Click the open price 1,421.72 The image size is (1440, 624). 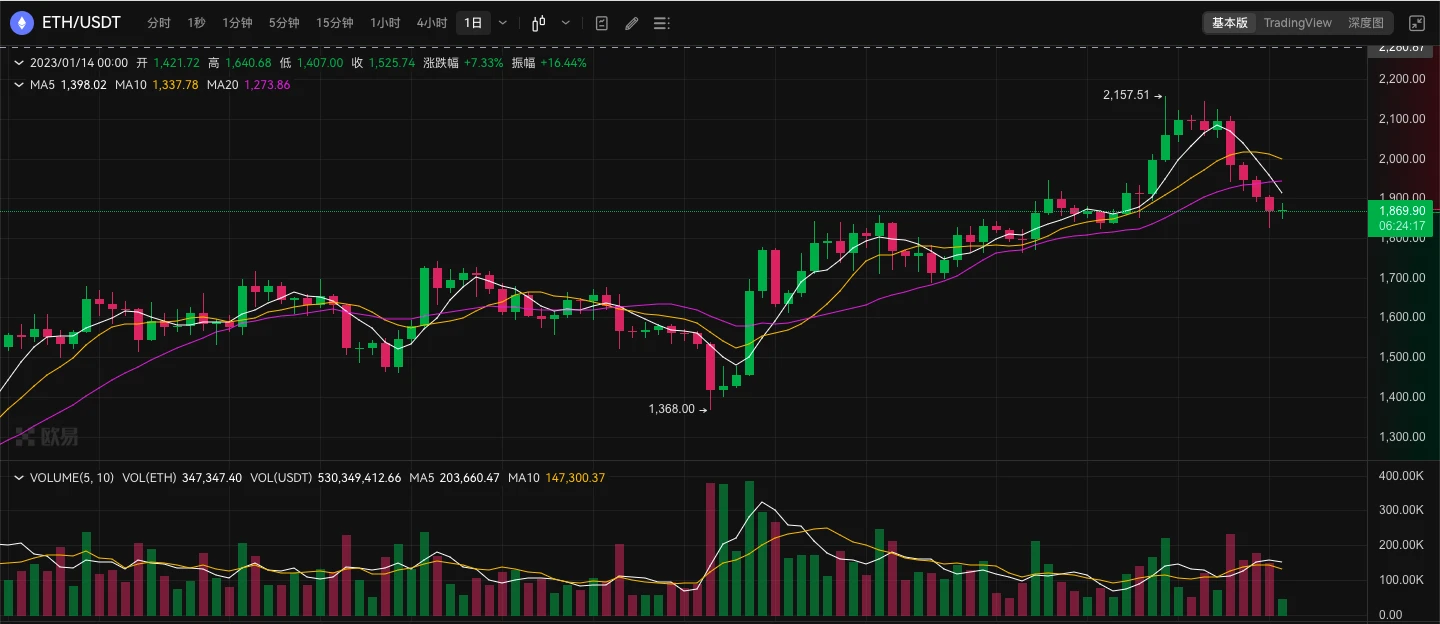pyautogui.click(x=177, y=62)
